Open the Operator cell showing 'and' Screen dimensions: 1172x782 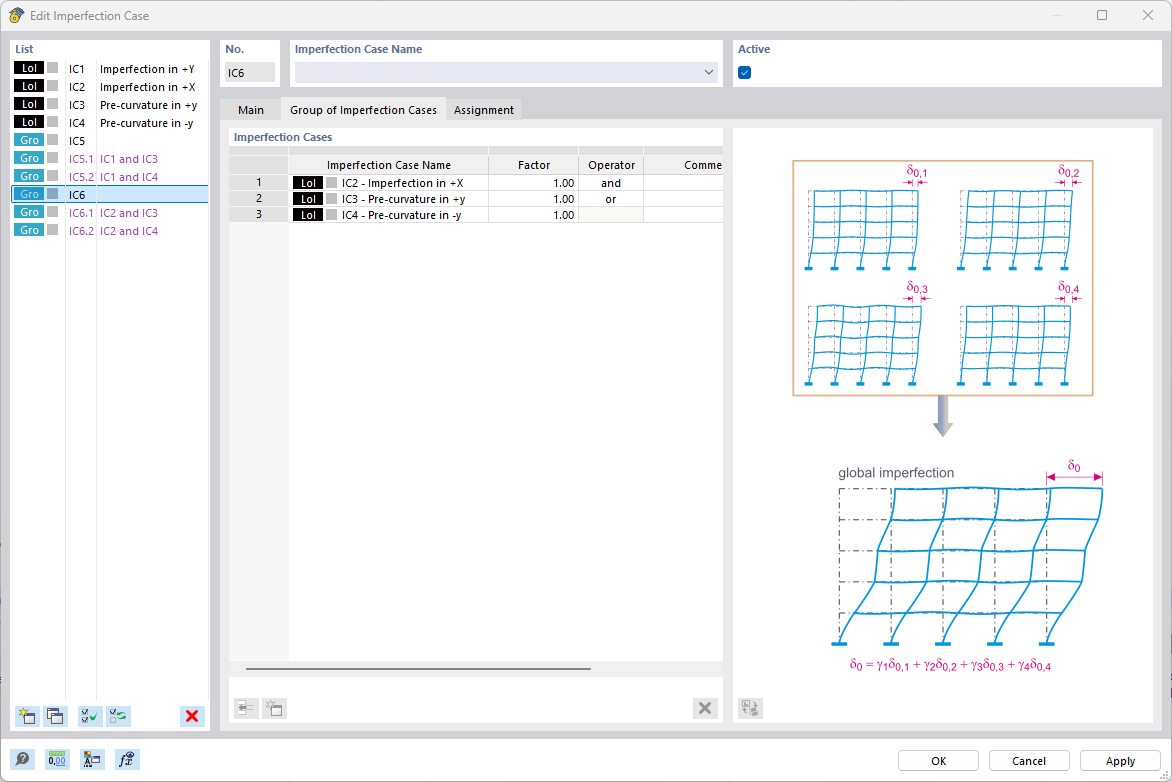coord(611,183)
